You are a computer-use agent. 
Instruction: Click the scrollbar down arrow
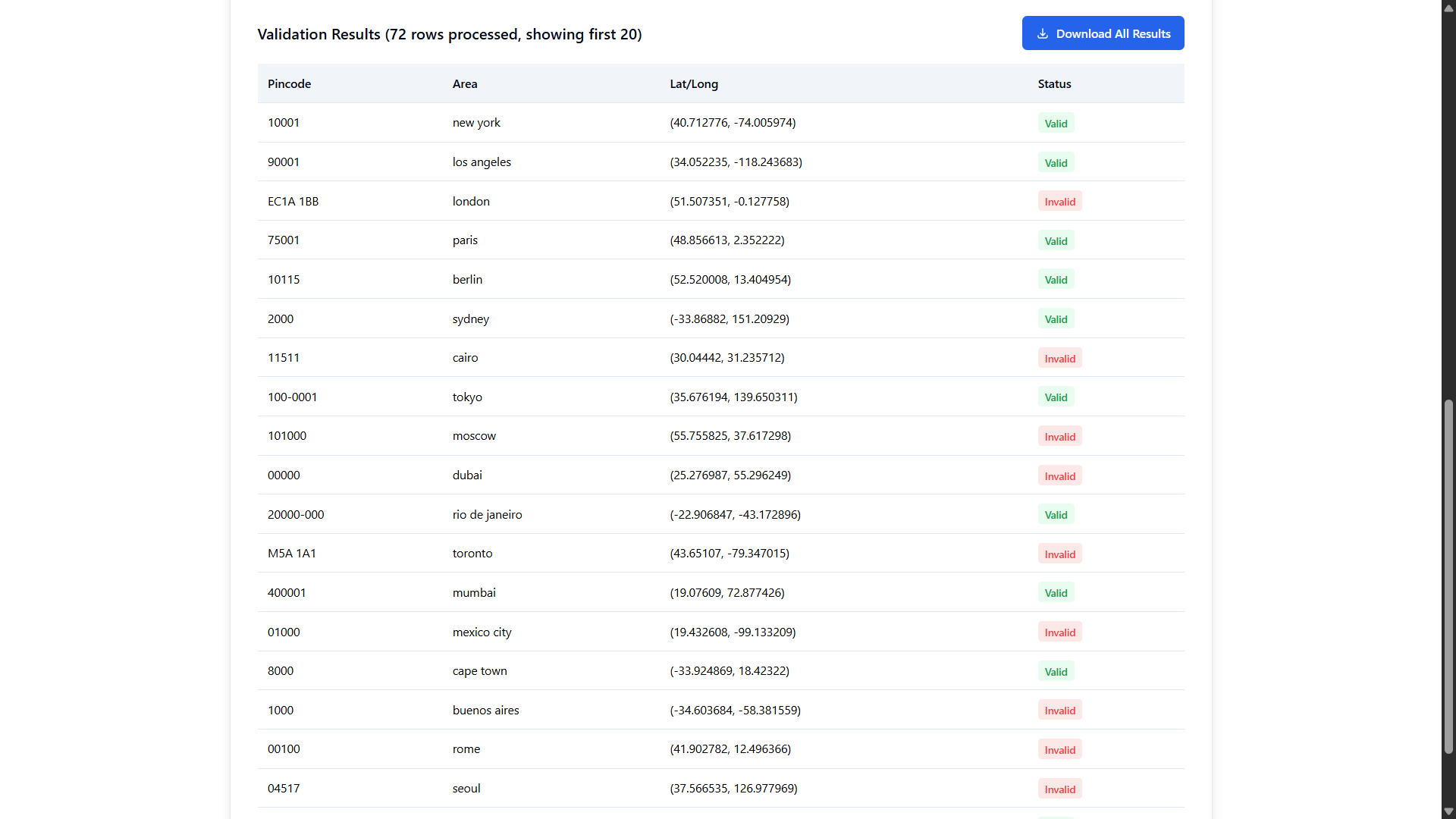point(1448,811)
